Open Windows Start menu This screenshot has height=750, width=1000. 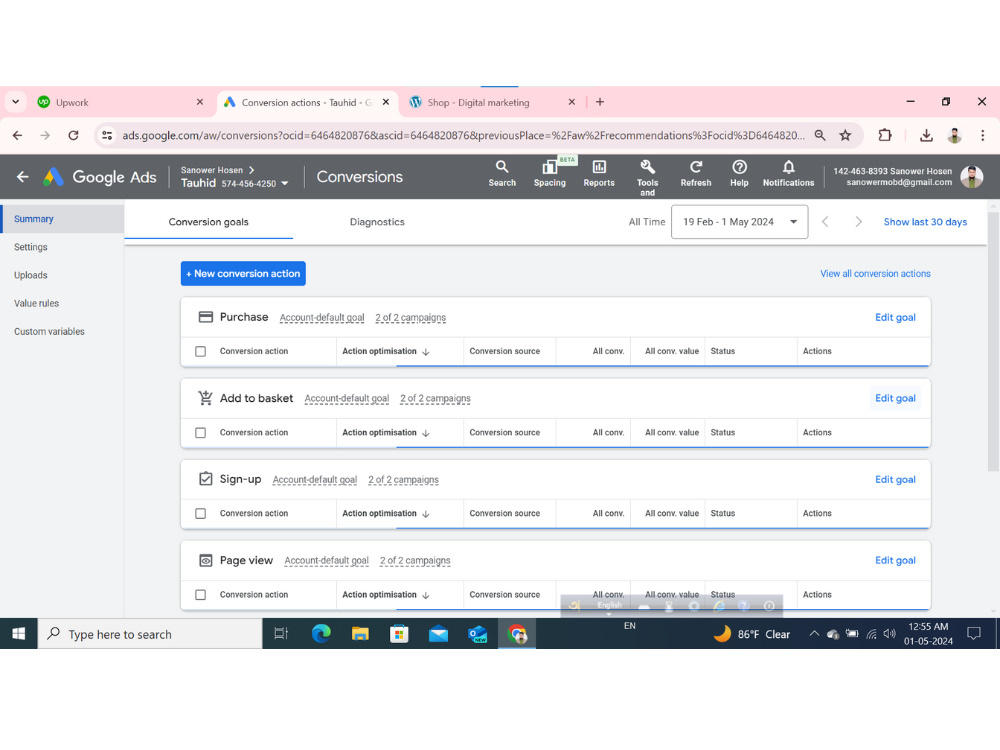click(18, 634)
